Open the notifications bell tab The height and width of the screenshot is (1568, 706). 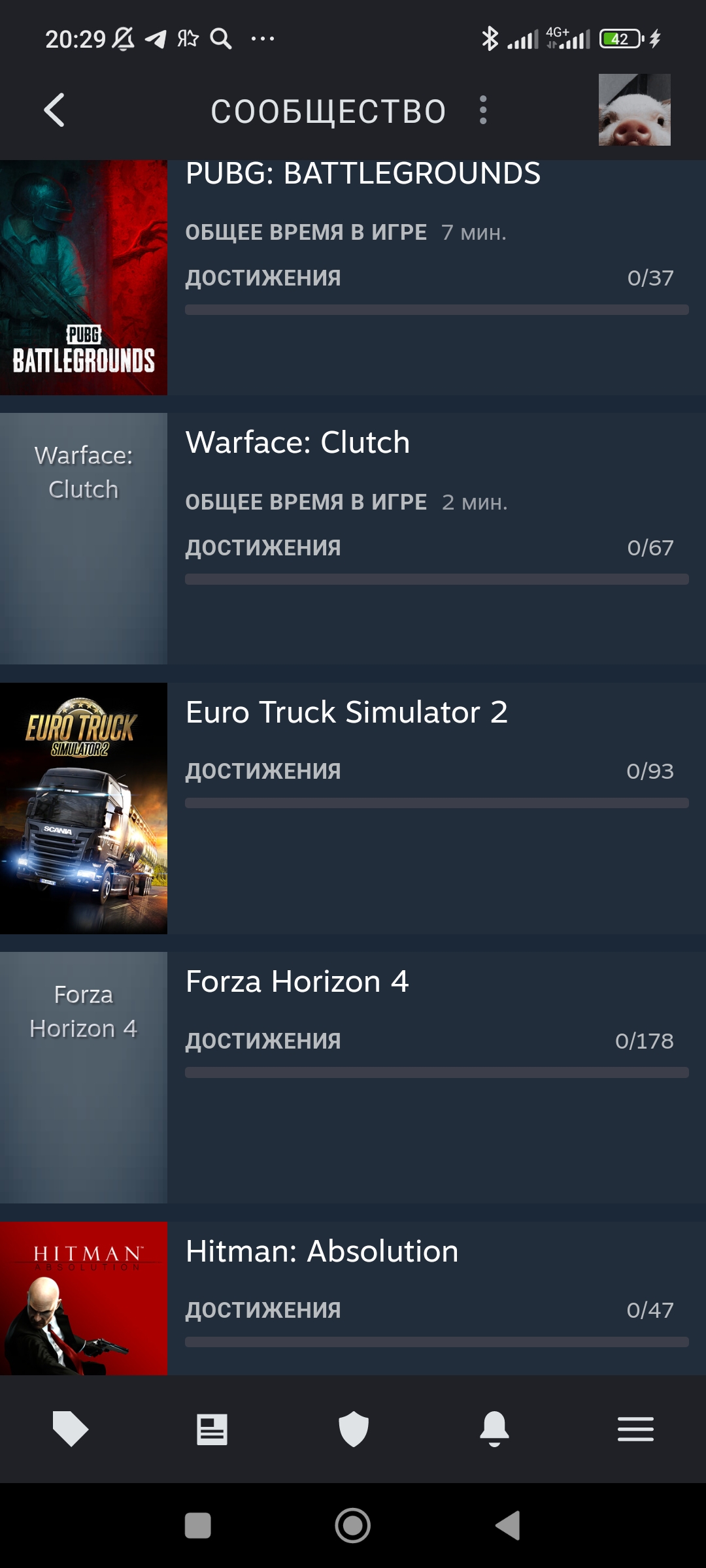[x=494, y=1429]
